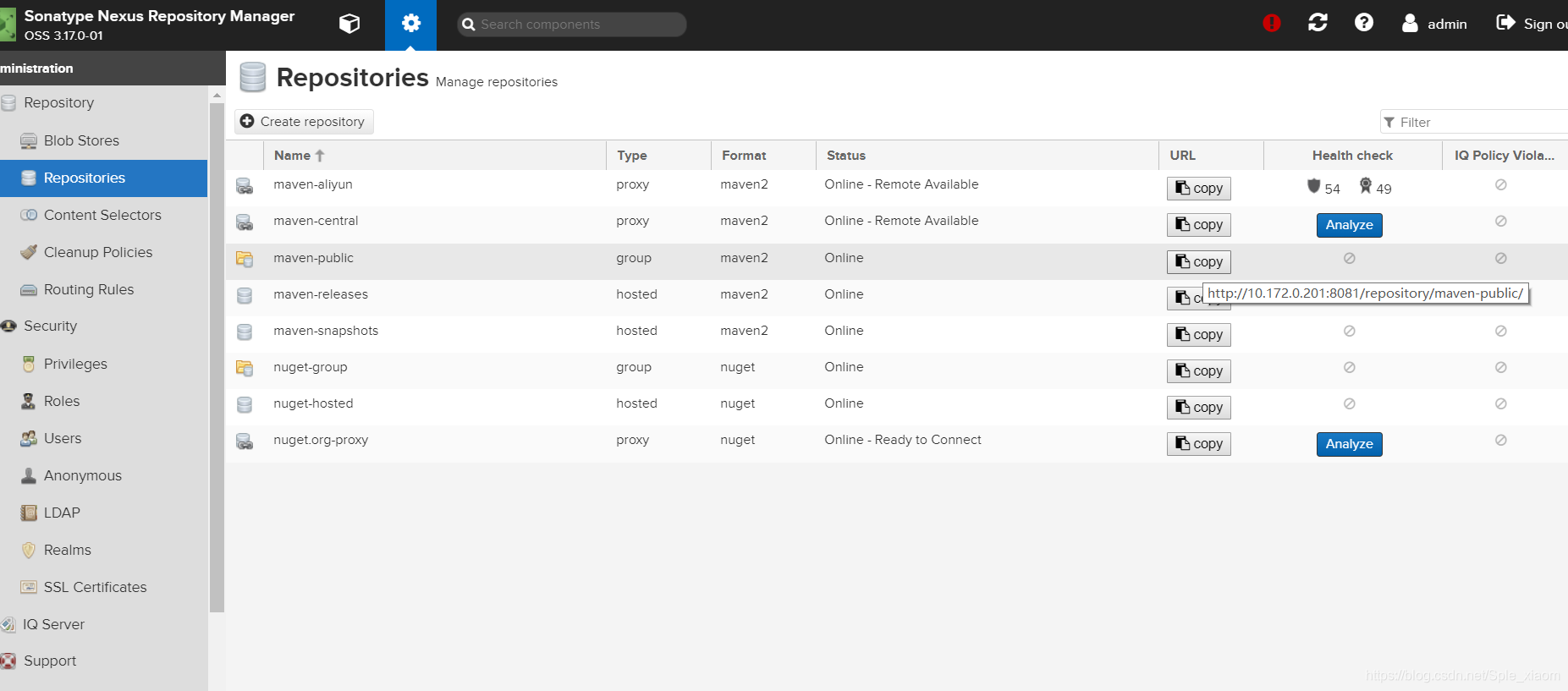Open the maven-snapshots repository row
The image size is (1568, 691).
tap(897, 334)
